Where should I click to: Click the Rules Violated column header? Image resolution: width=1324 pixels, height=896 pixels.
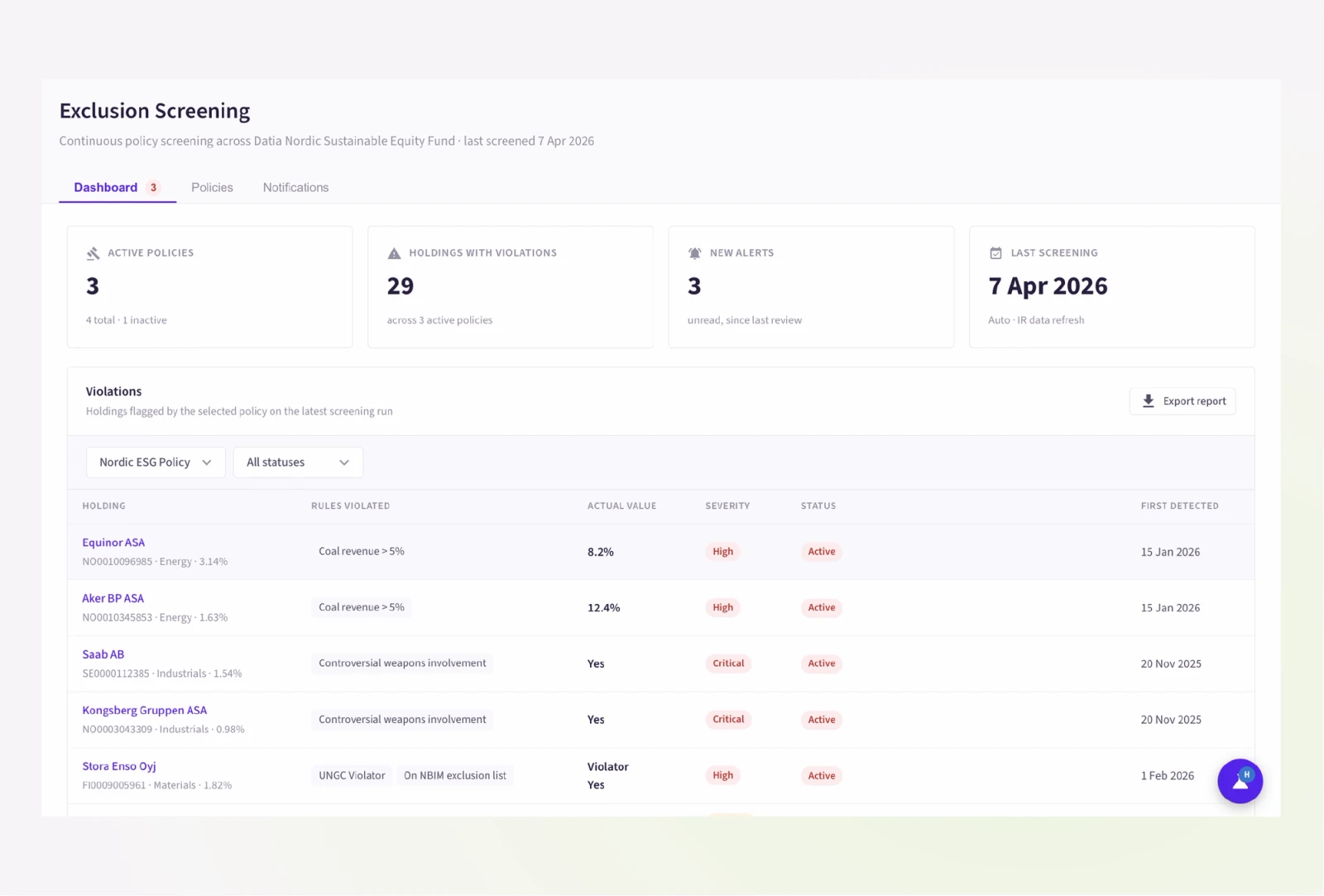350,505
